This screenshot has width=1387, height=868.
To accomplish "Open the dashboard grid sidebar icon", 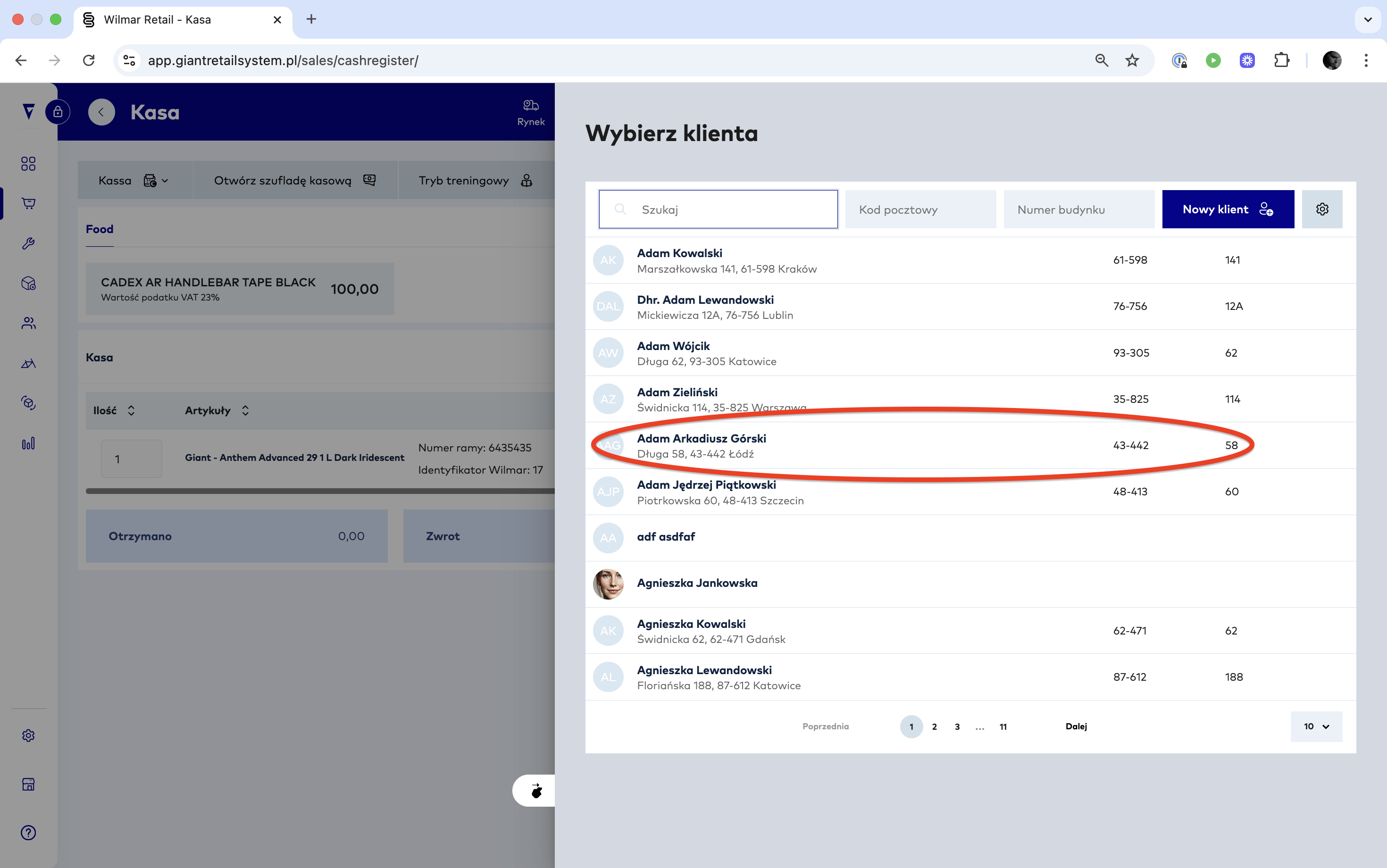I will click(x=28, y=164).
